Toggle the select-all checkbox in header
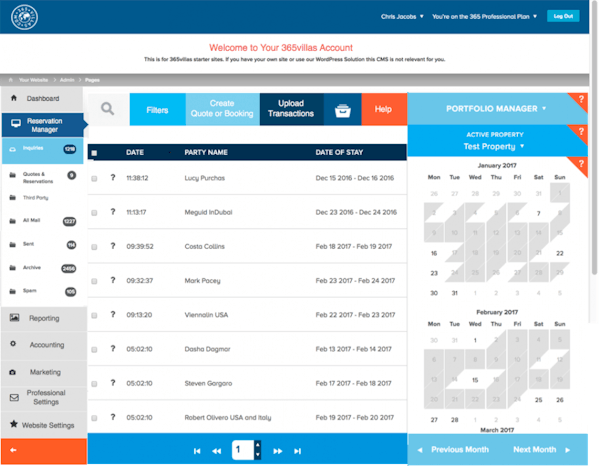Image resolution: width=600 pixels, height=466 pixels. pos(94,153)
